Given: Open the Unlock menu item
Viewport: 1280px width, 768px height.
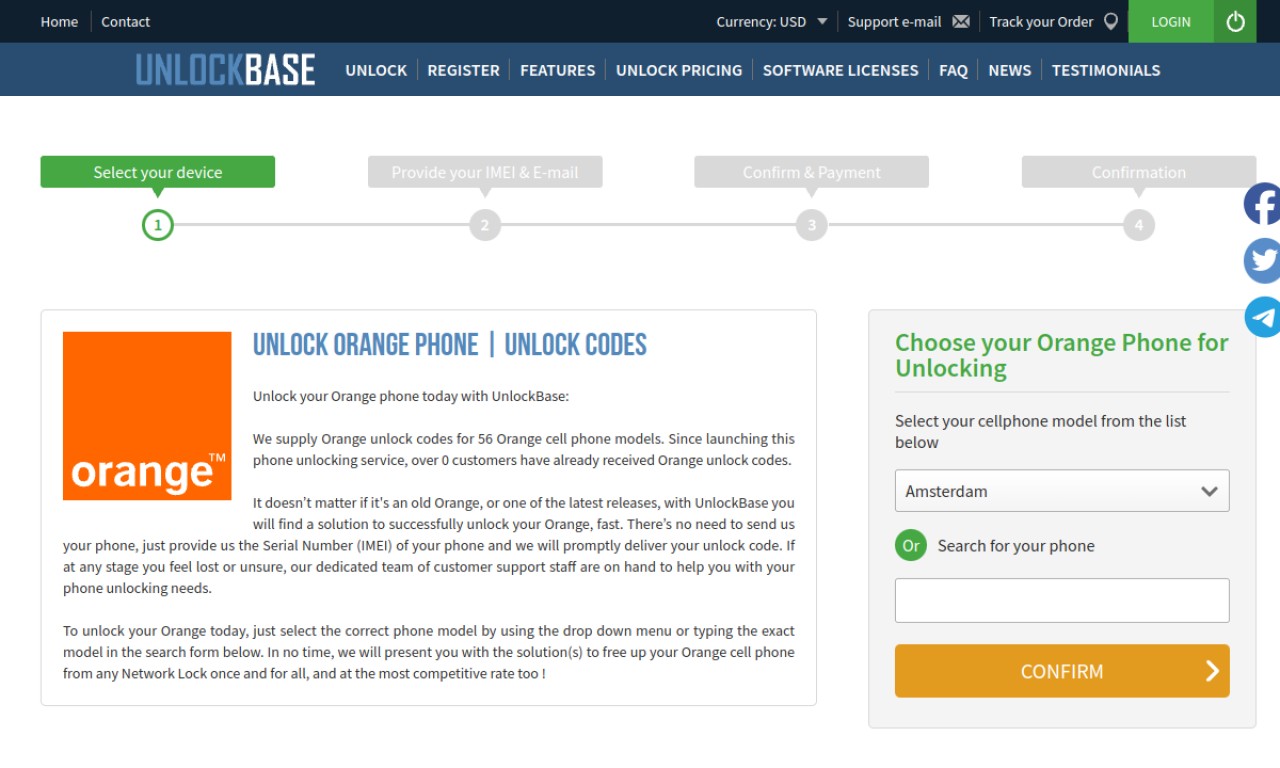Looking at the screenshot, I should (x=376, y=70).
